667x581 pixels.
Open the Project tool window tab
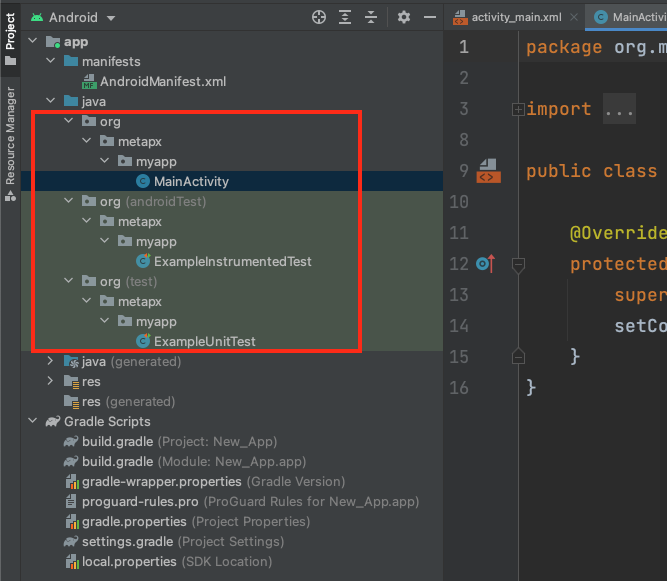10,39
